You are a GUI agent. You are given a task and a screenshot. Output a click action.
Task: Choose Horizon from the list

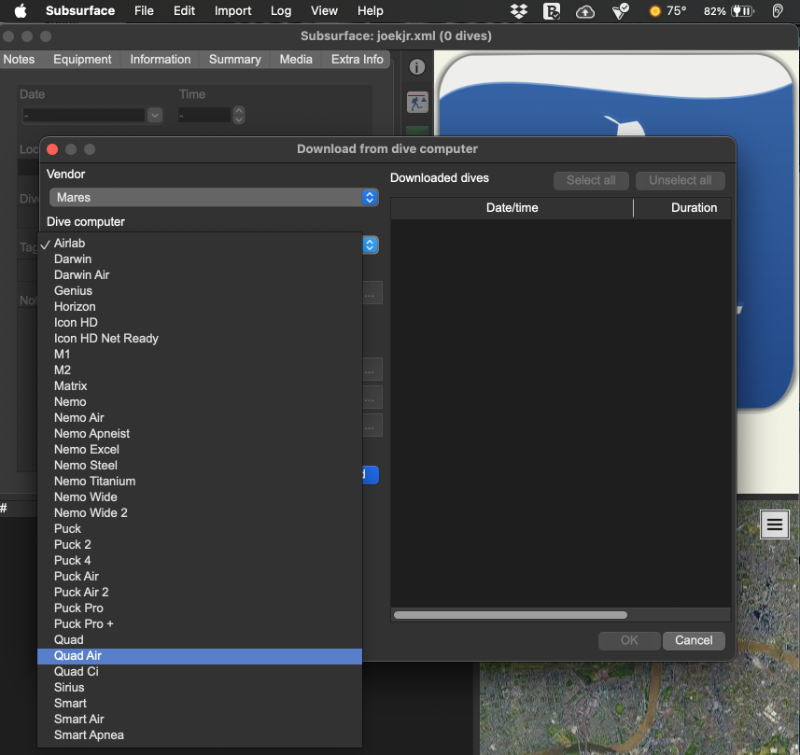[199, 306]
